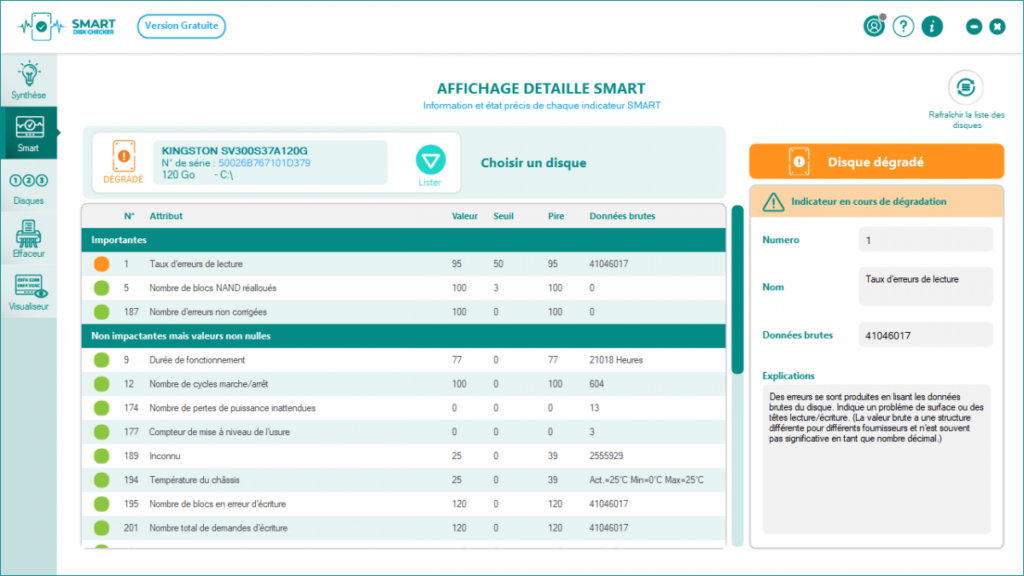
Task: Select the Nombre de cycles marche/arrêt row
Action: (x=404, y=384)
